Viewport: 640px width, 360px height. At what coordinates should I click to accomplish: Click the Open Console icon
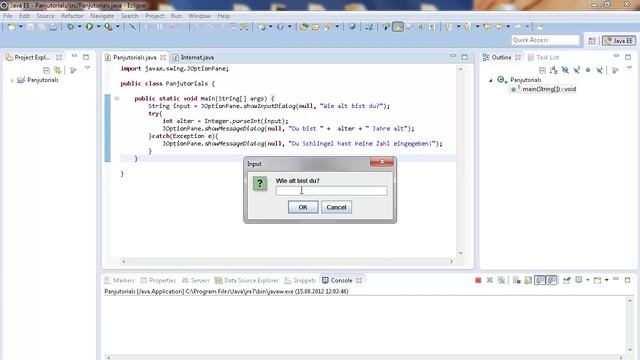click(x=597, y=280)
